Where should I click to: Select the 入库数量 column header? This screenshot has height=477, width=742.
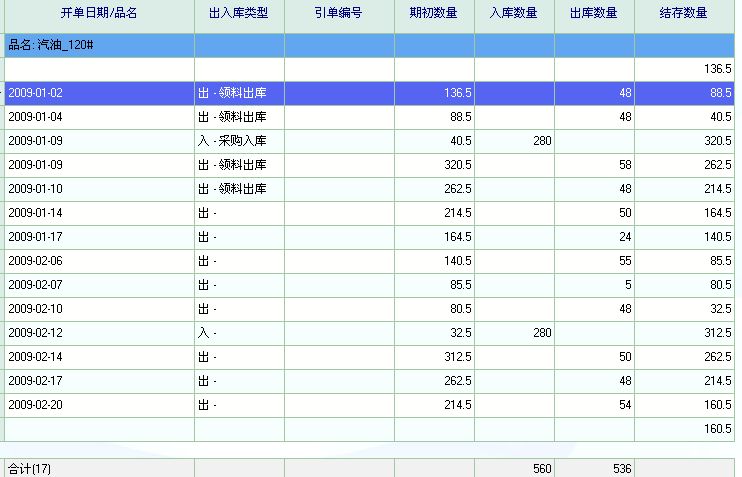pyautogui.click(x=514, y=13)
